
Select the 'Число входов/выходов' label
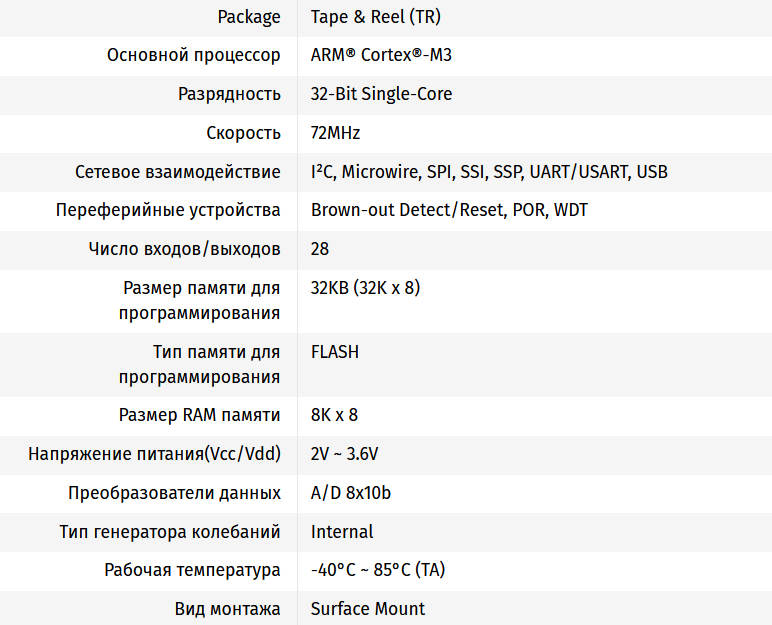pos(184,249)
